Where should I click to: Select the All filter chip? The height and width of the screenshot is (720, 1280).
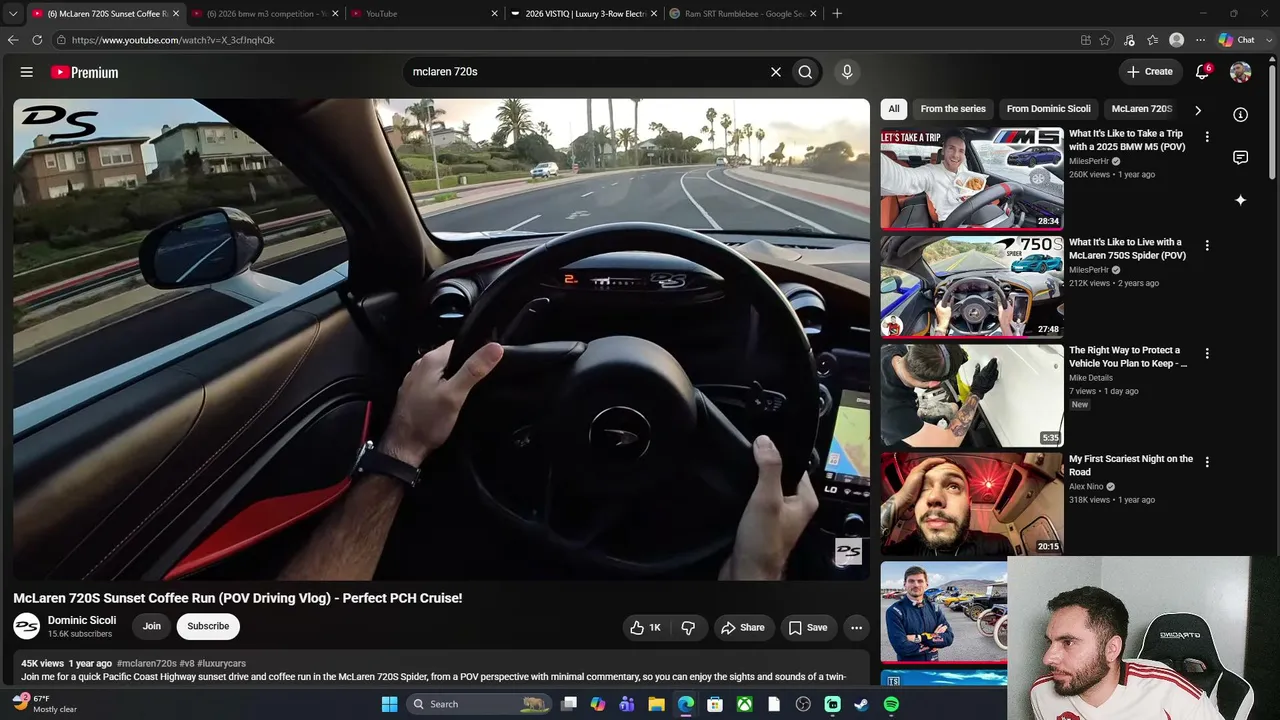[x=894, y=109]
